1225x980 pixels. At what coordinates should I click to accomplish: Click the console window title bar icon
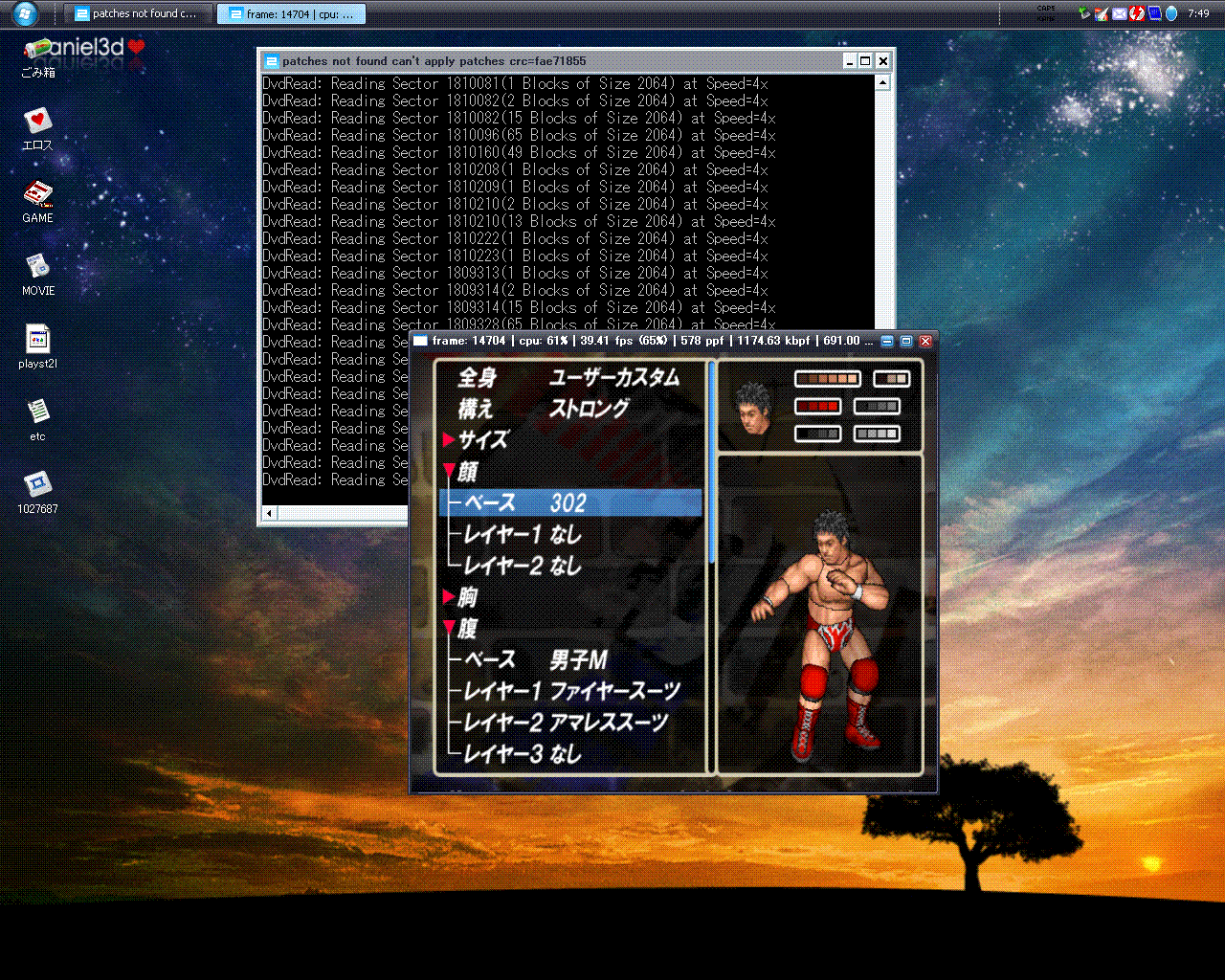[272, 61]
